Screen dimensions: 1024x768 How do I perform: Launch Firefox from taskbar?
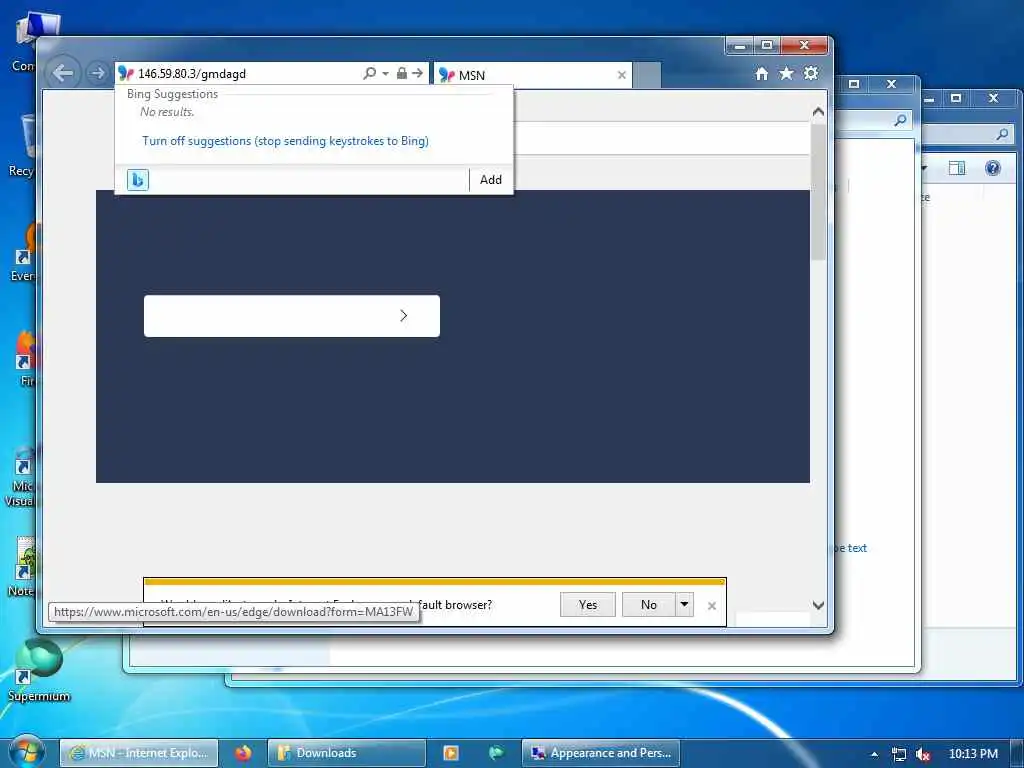click(x=243, y=753)
